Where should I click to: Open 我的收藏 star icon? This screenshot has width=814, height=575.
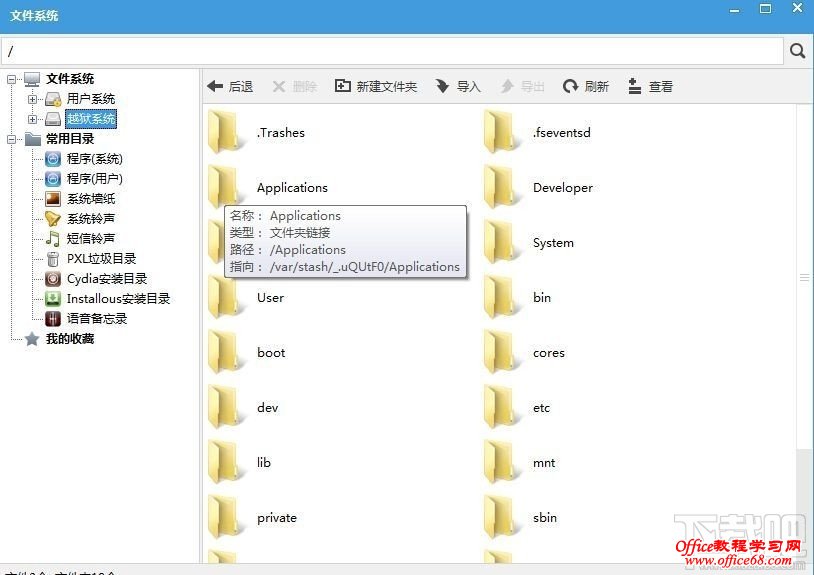click(32, 339)
